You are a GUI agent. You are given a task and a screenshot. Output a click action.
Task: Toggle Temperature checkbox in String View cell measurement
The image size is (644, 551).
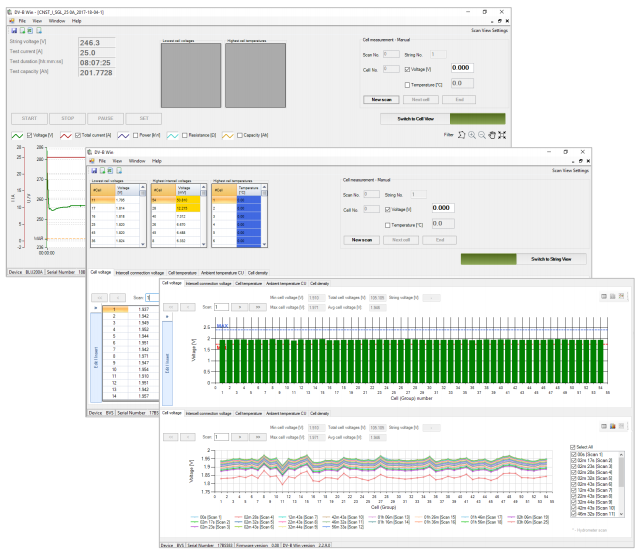point(407,85)
